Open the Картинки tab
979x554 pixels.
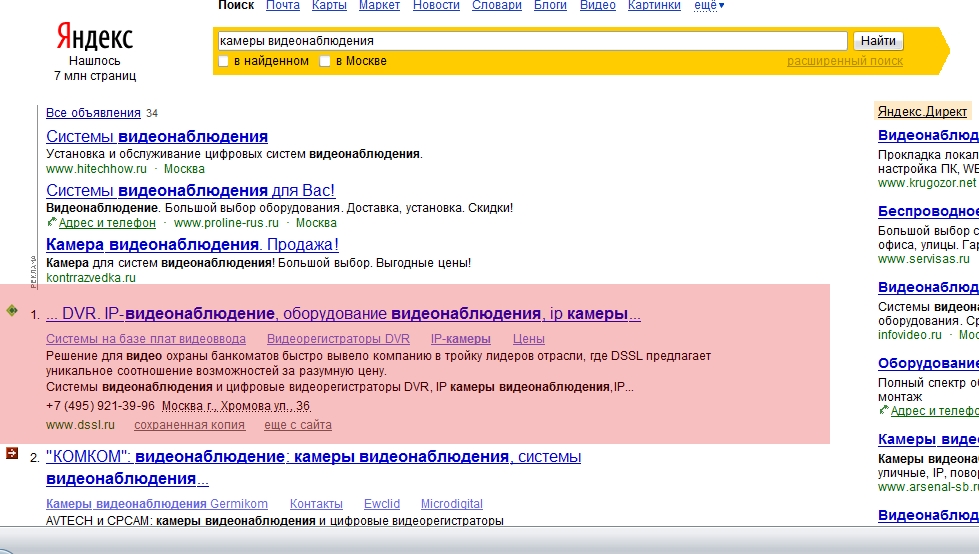(654, 6)
